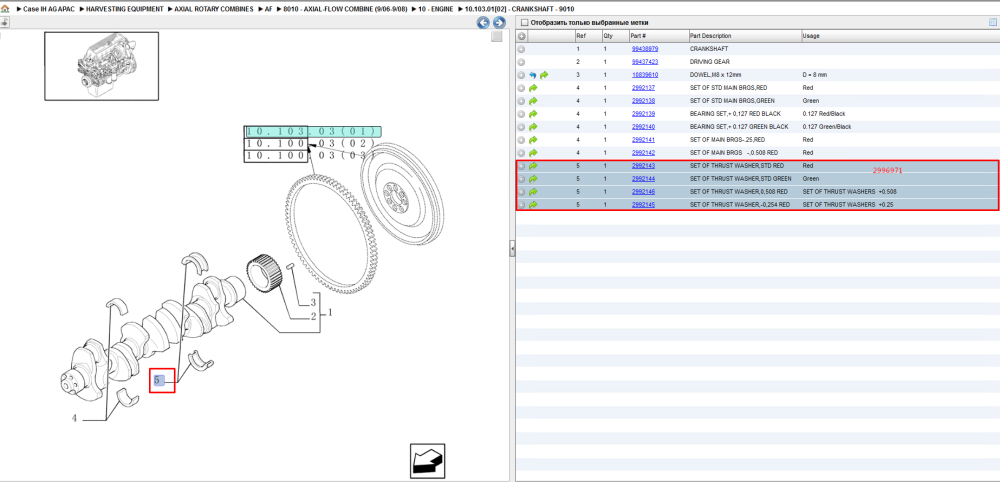Open part number link 2992144
Screen dimensions: 1000x482
[x=643, y=179]
